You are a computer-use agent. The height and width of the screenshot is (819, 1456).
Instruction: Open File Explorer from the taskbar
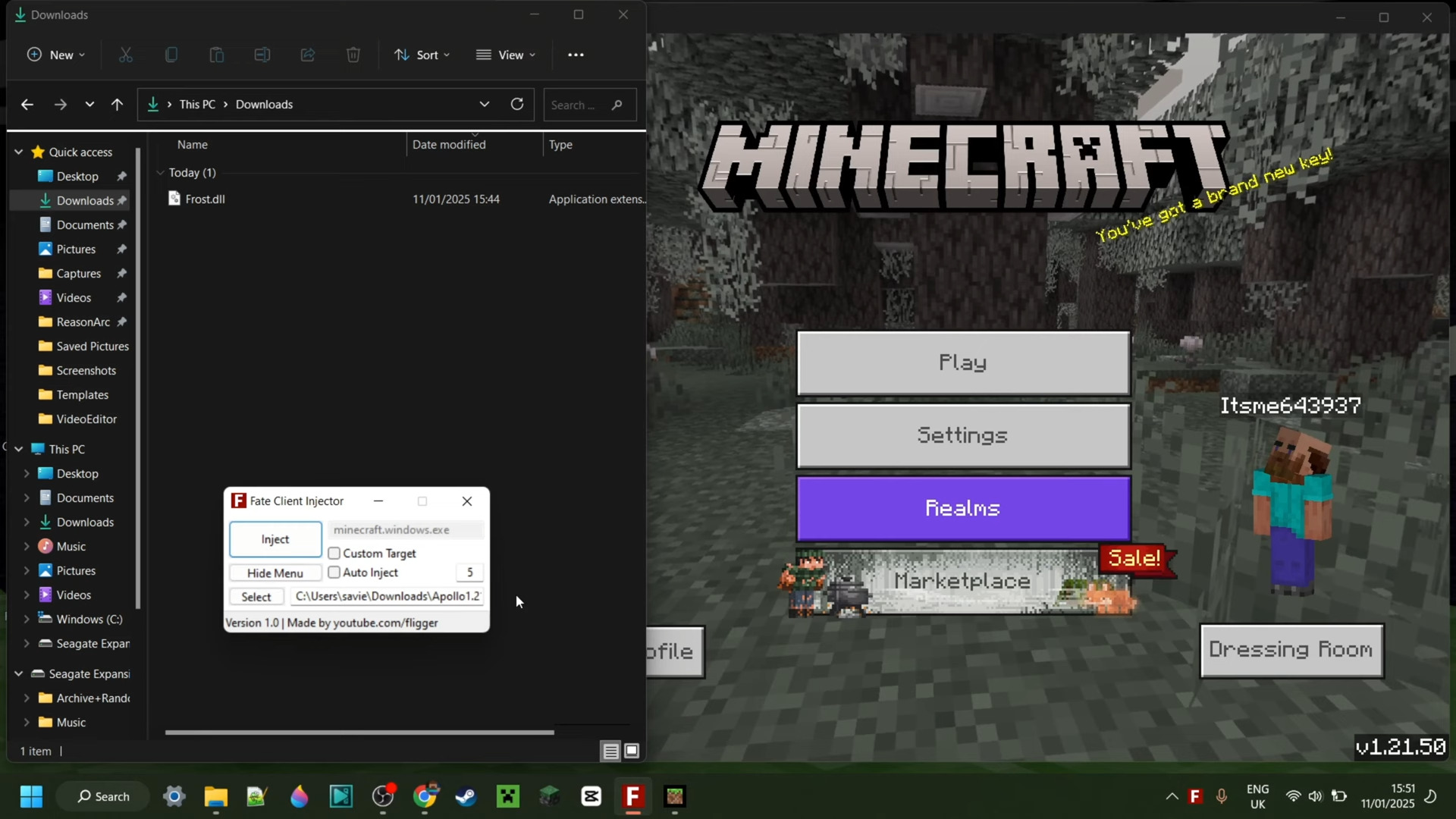(216, 796)
